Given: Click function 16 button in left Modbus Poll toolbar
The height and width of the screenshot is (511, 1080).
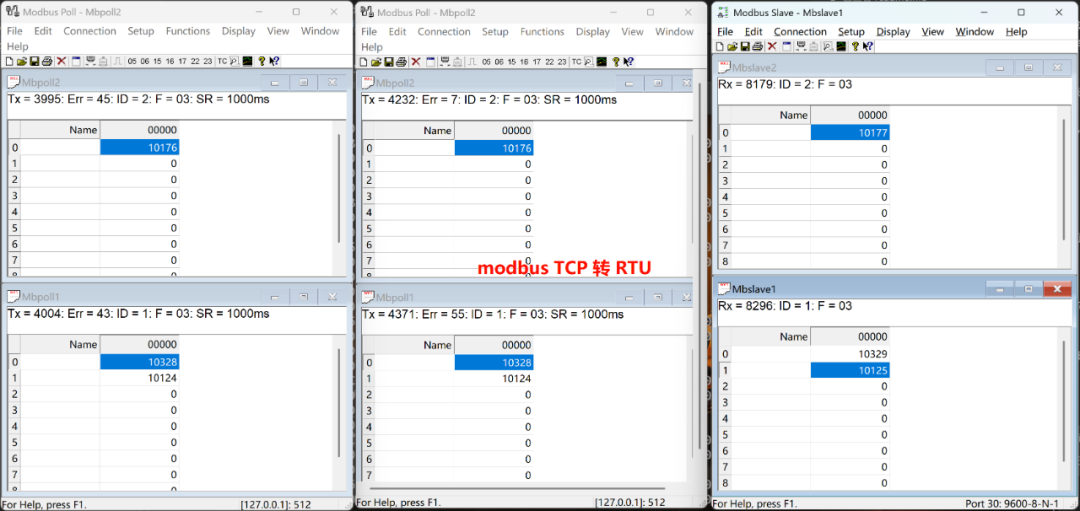Looking at the screenshot, I should pyautogui.click(x=169, y=61).
